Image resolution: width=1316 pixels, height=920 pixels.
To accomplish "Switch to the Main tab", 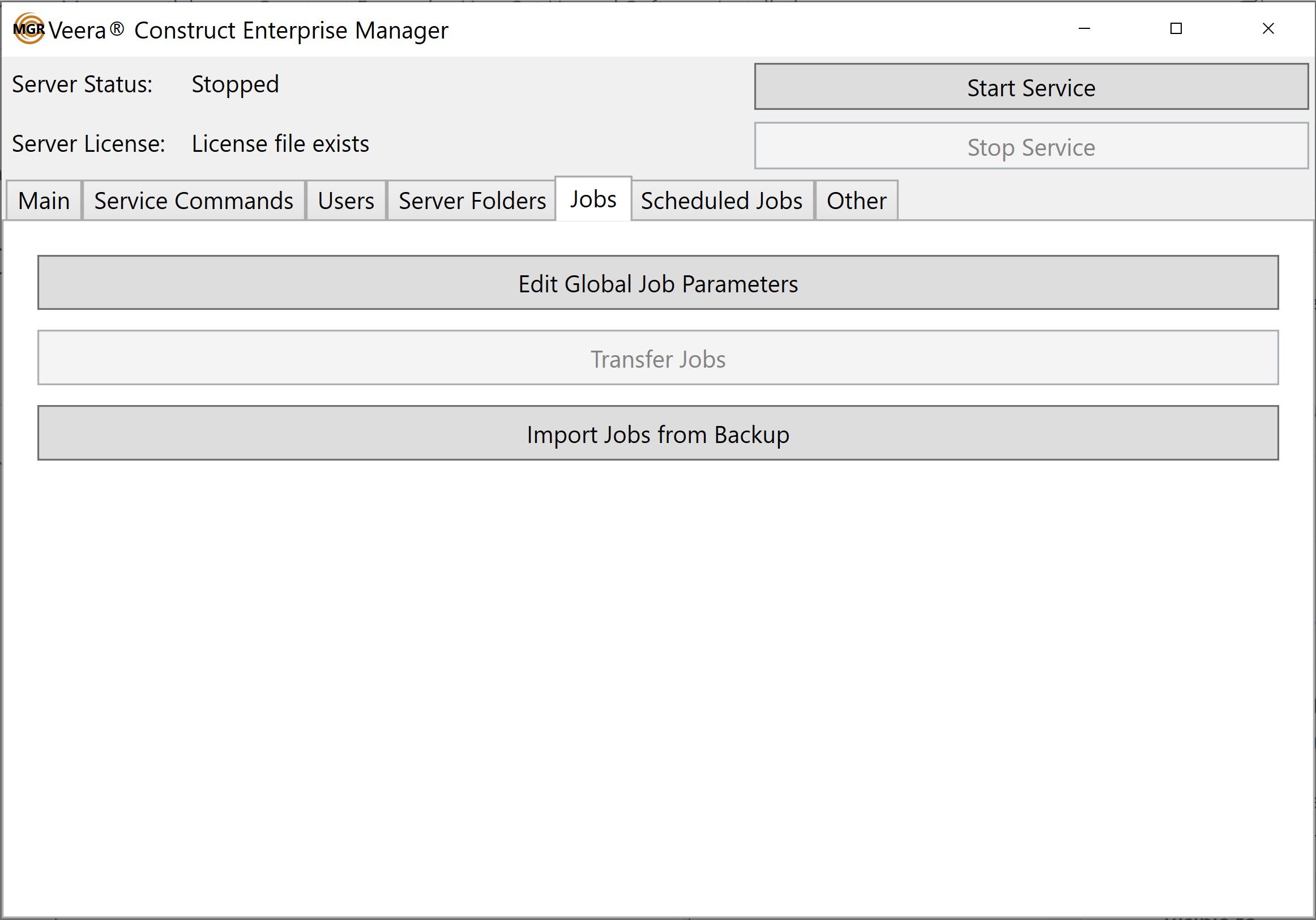I will pyautogui.click(x=44, y=201).
